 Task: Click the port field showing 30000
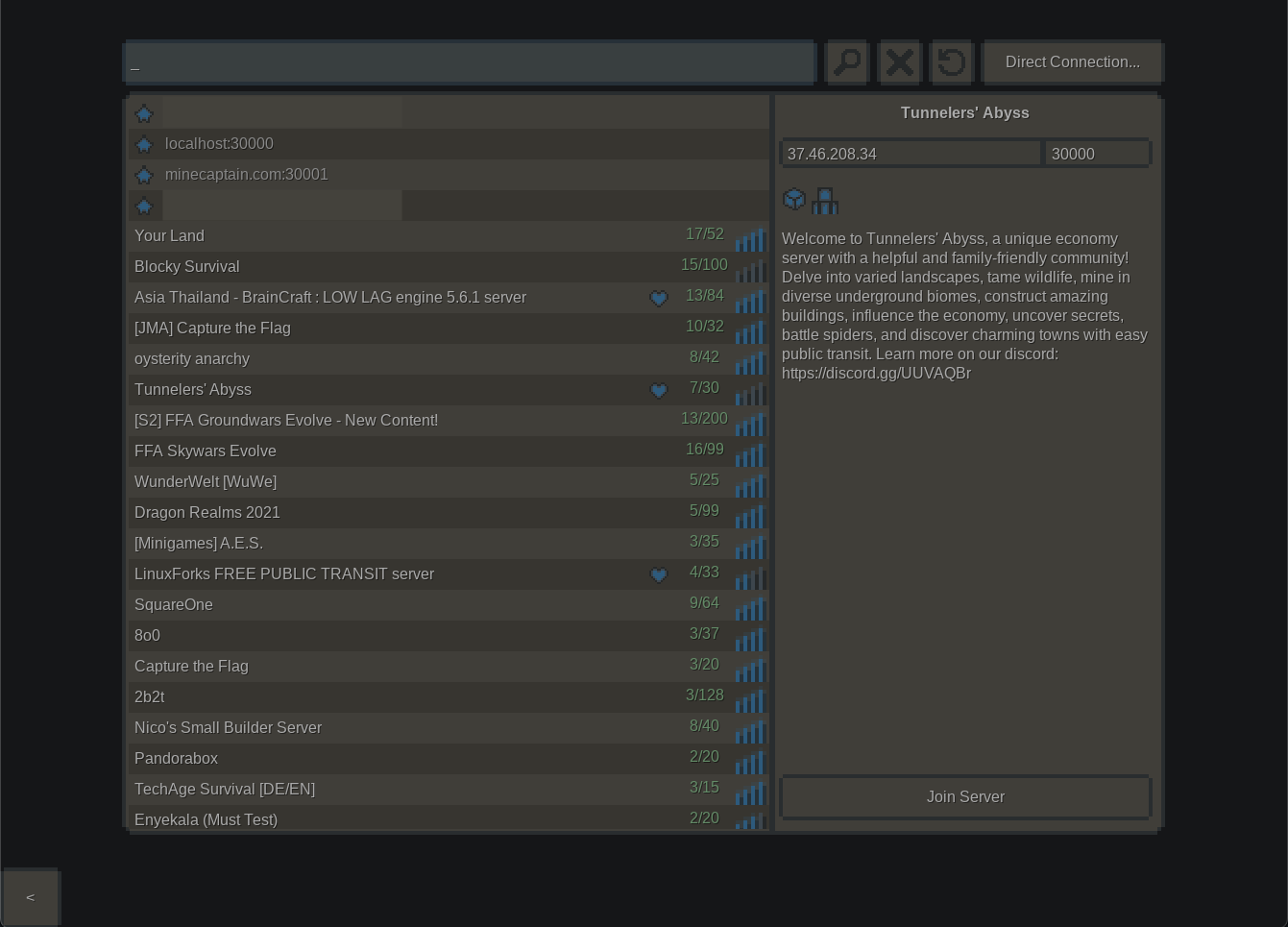click(1097, 154)
